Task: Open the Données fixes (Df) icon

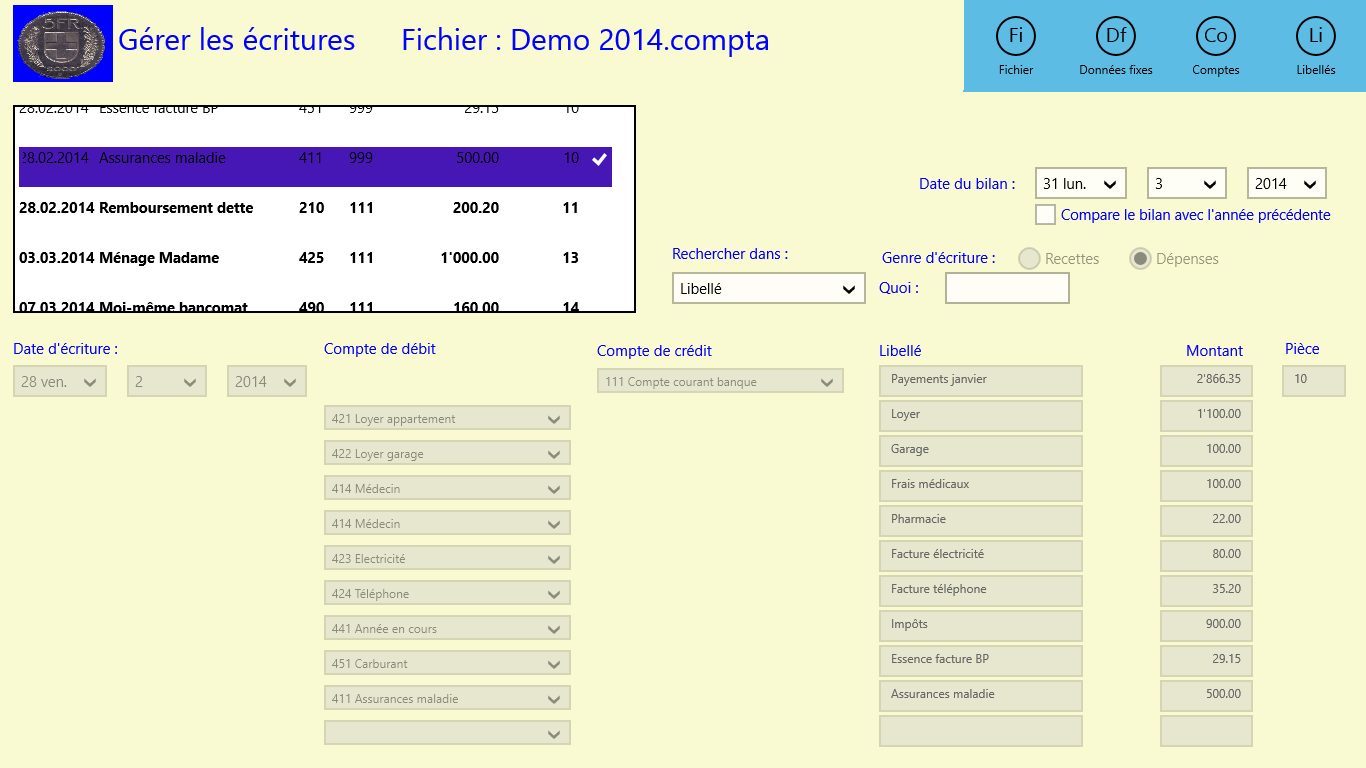Action: pos(1115,37)
